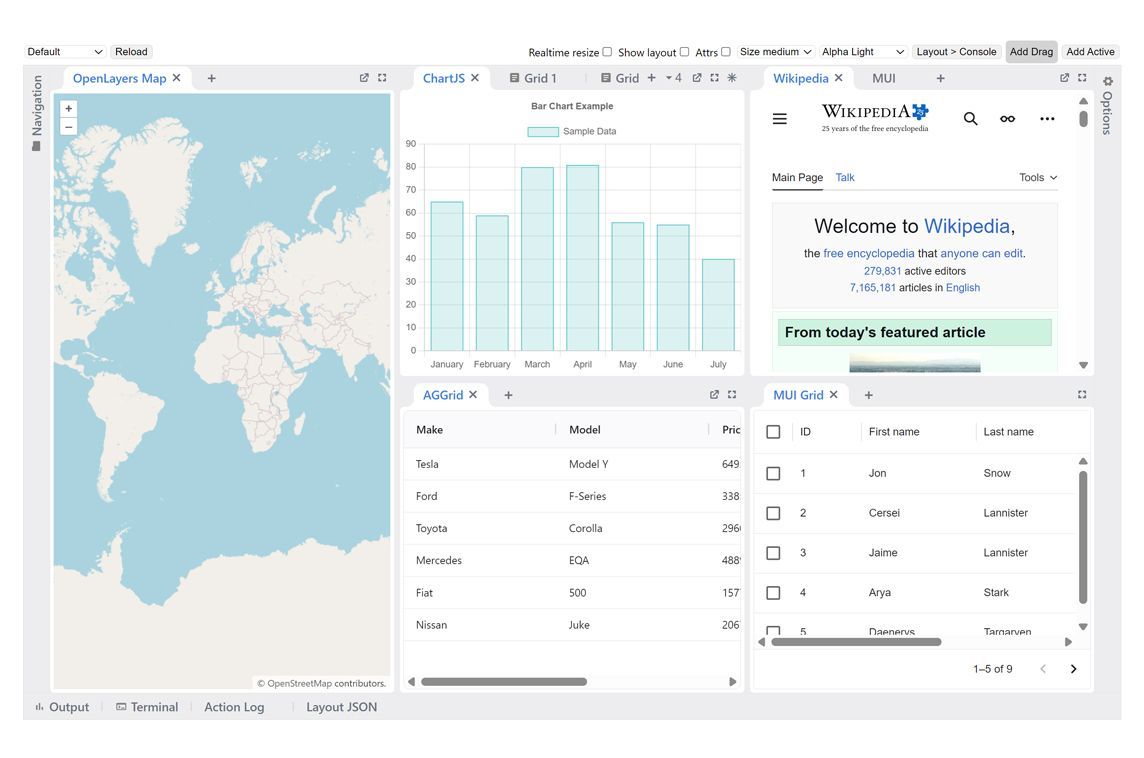1144x758 pixels.
Task: Open the Navigation border tab
Action: coord(36,113)
